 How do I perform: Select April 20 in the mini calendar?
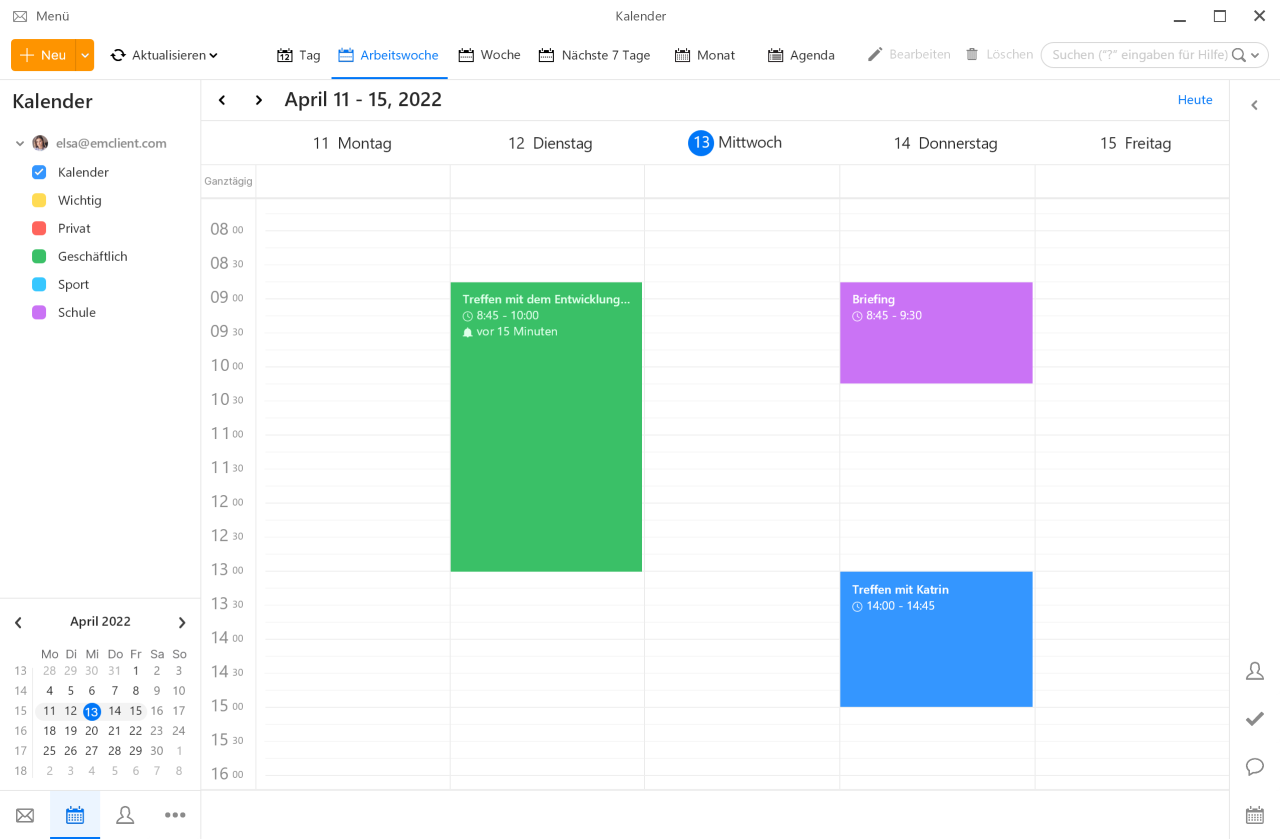(x=91, y=730)
